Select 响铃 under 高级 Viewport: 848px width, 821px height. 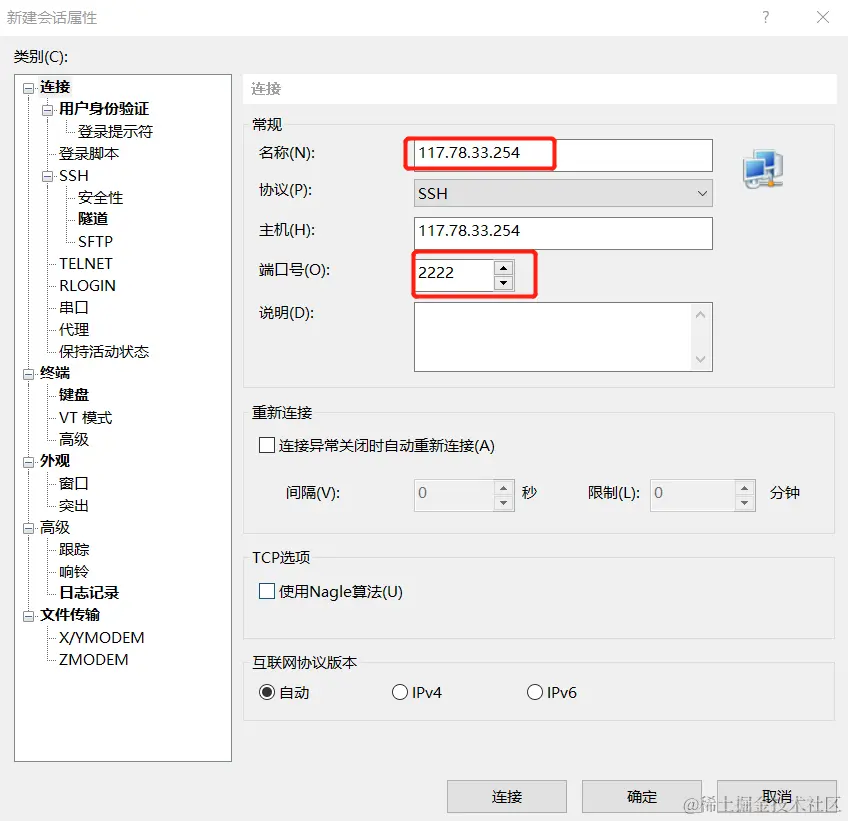(x=74, y=572)
